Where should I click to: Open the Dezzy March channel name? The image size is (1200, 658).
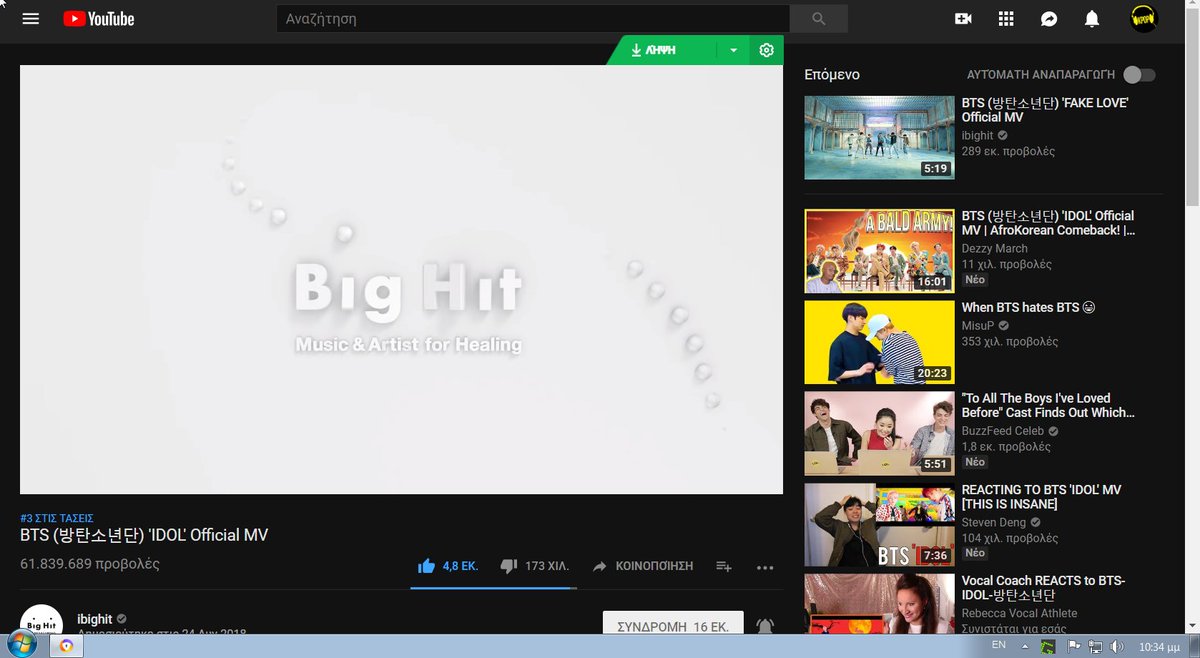994,248
